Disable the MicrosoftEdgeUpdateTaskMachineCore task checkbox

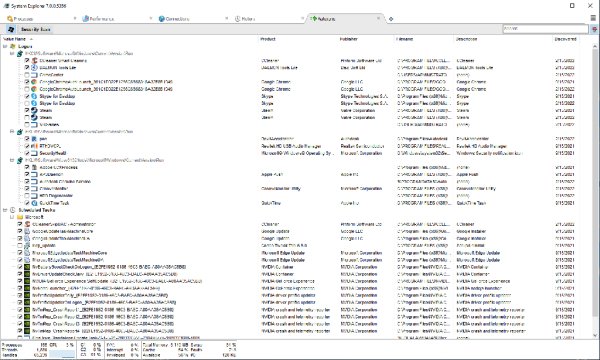pos(20,252)
